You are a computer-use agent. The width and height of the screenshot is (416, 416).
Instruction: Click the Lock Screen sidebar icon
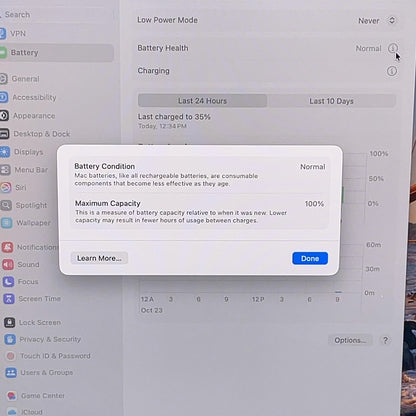click(x=9, y=322)
